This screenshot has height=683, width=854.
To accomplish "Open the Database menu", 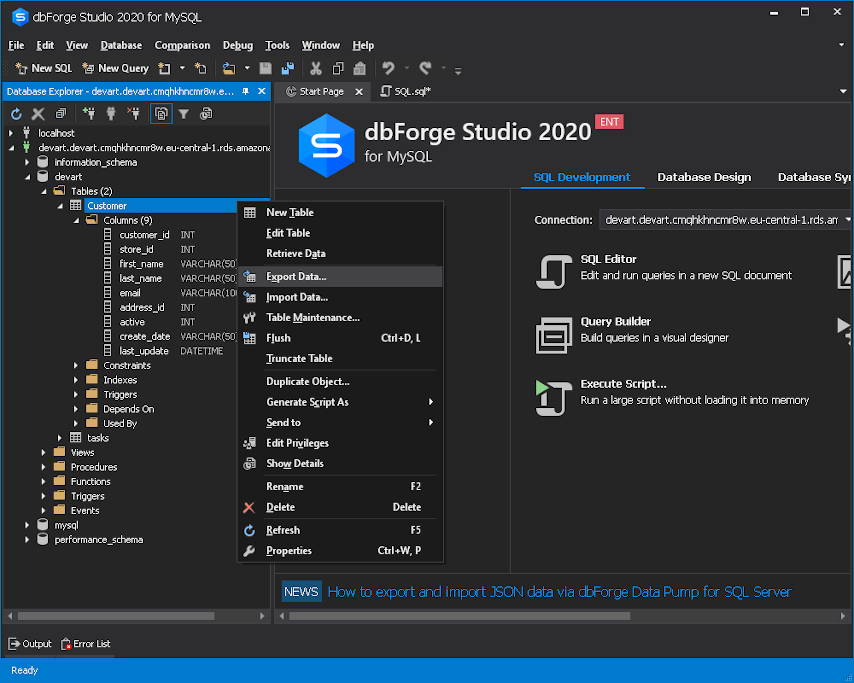I will click(121, 45).
